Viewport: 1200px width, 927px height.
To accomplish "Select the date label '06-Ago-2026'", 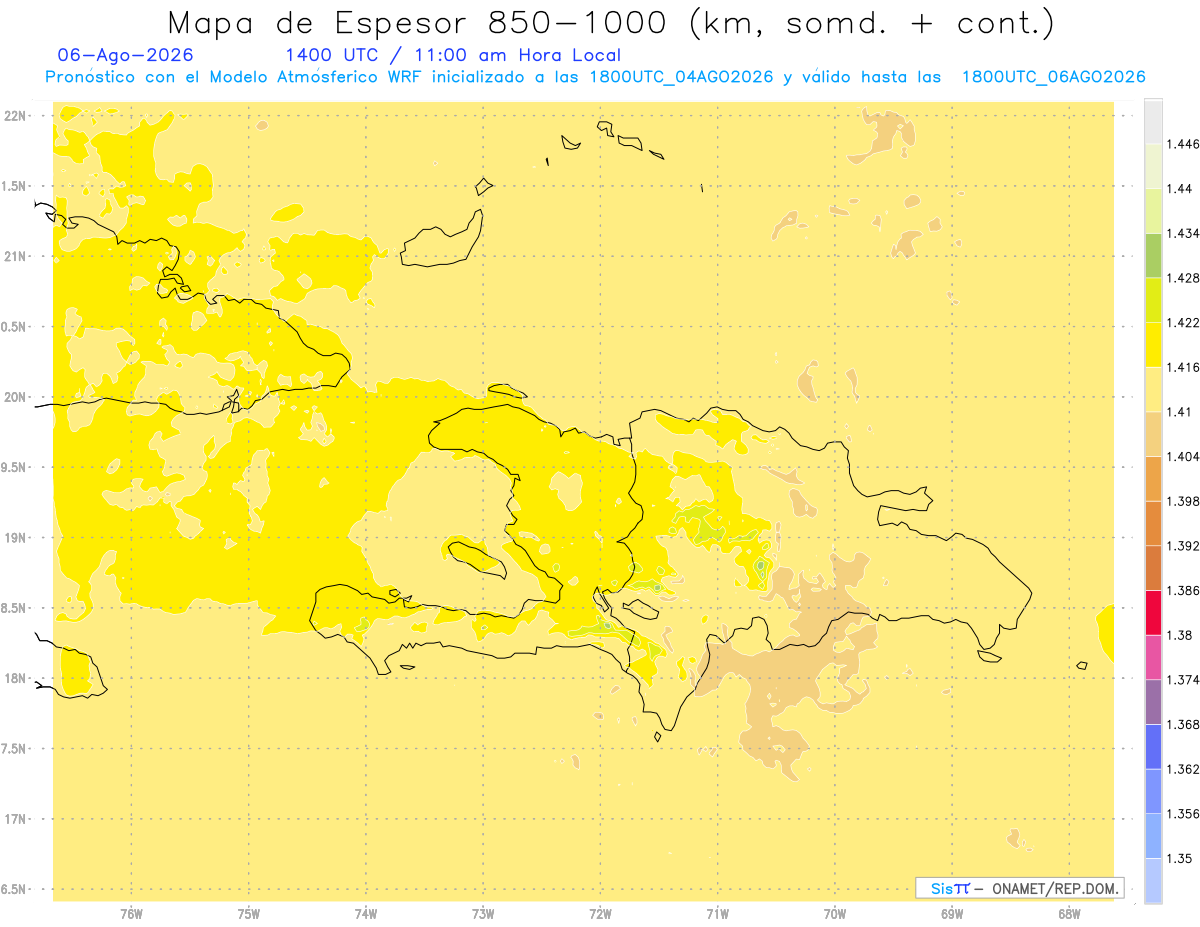I will pyautogui.click(x=126, y=55).
